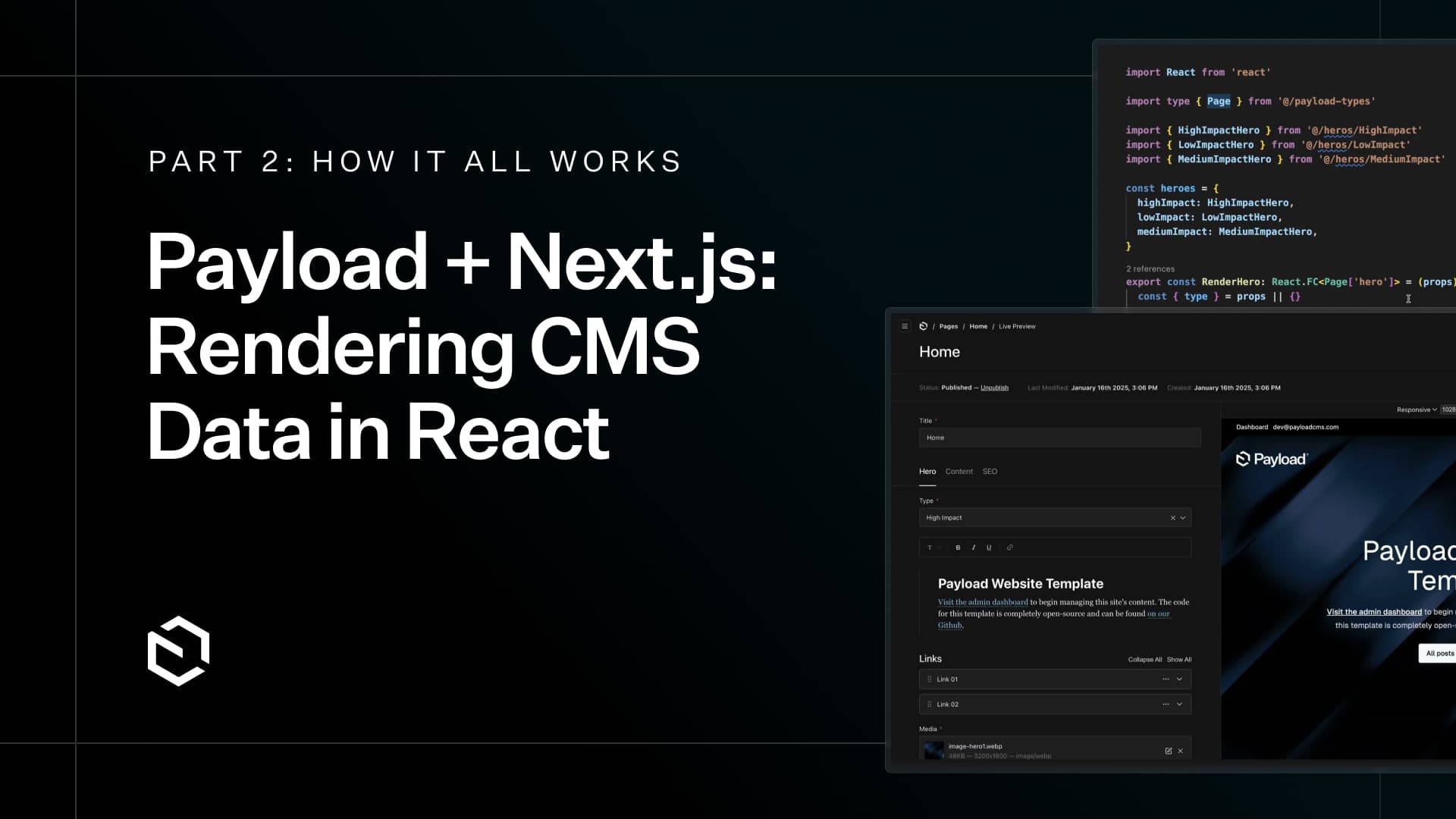Click the '@/heros/LowImpact' import path
The image size is (1456, 819).
click(x=1356, y=145)
